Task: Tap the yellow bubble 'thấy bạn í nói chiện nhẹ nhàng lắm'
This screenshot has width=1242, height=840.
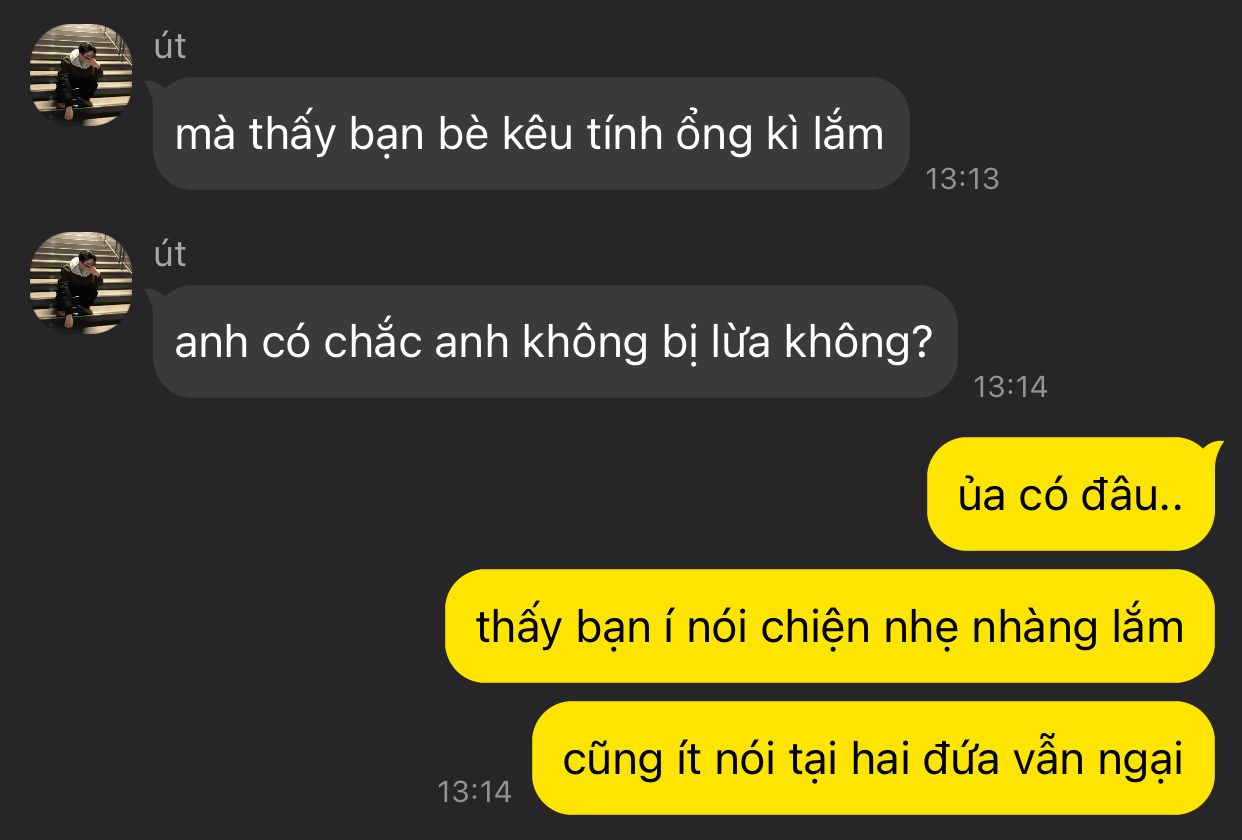Action: [x=830, y=626]
